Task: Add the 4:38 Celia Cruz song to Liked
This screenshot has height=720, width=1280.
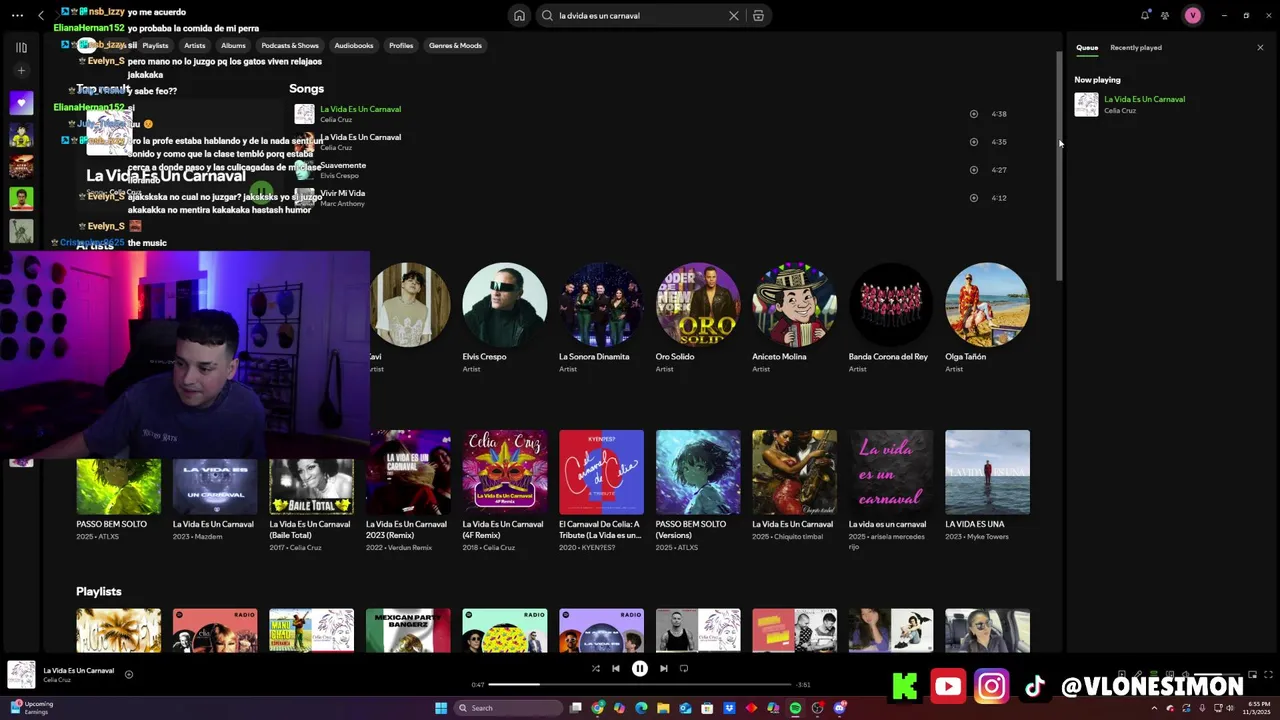Action: tap(974, 114)
